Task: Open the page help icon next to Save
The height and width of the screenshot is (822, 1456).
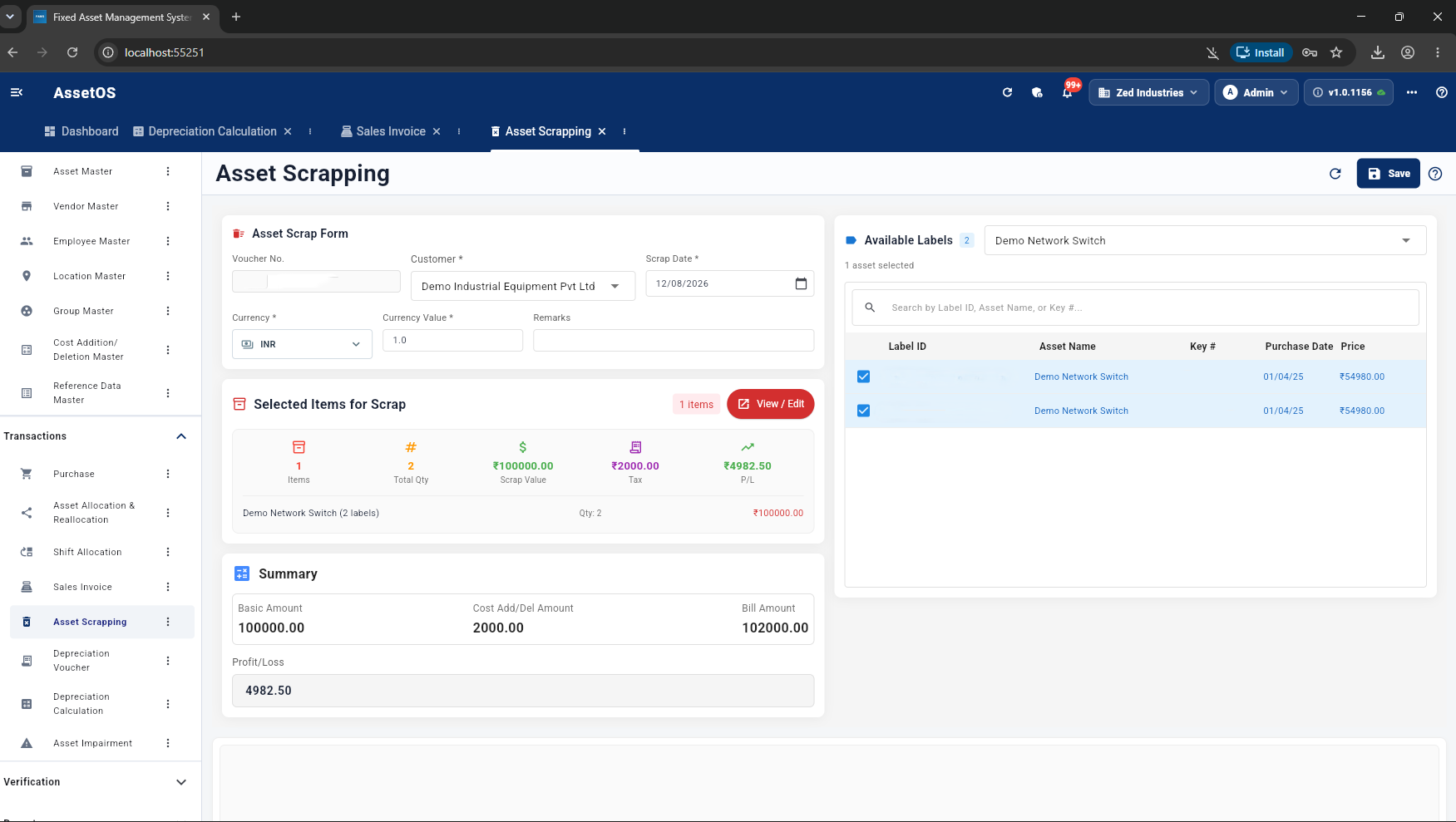Action: (x=1435, y=174)
